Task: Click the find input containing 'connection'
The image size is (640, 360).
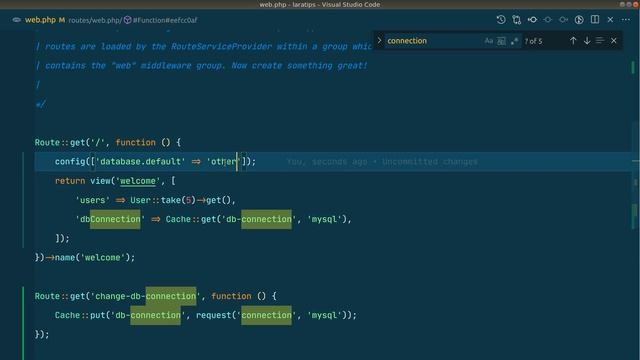Action: [x=433, y=41]
